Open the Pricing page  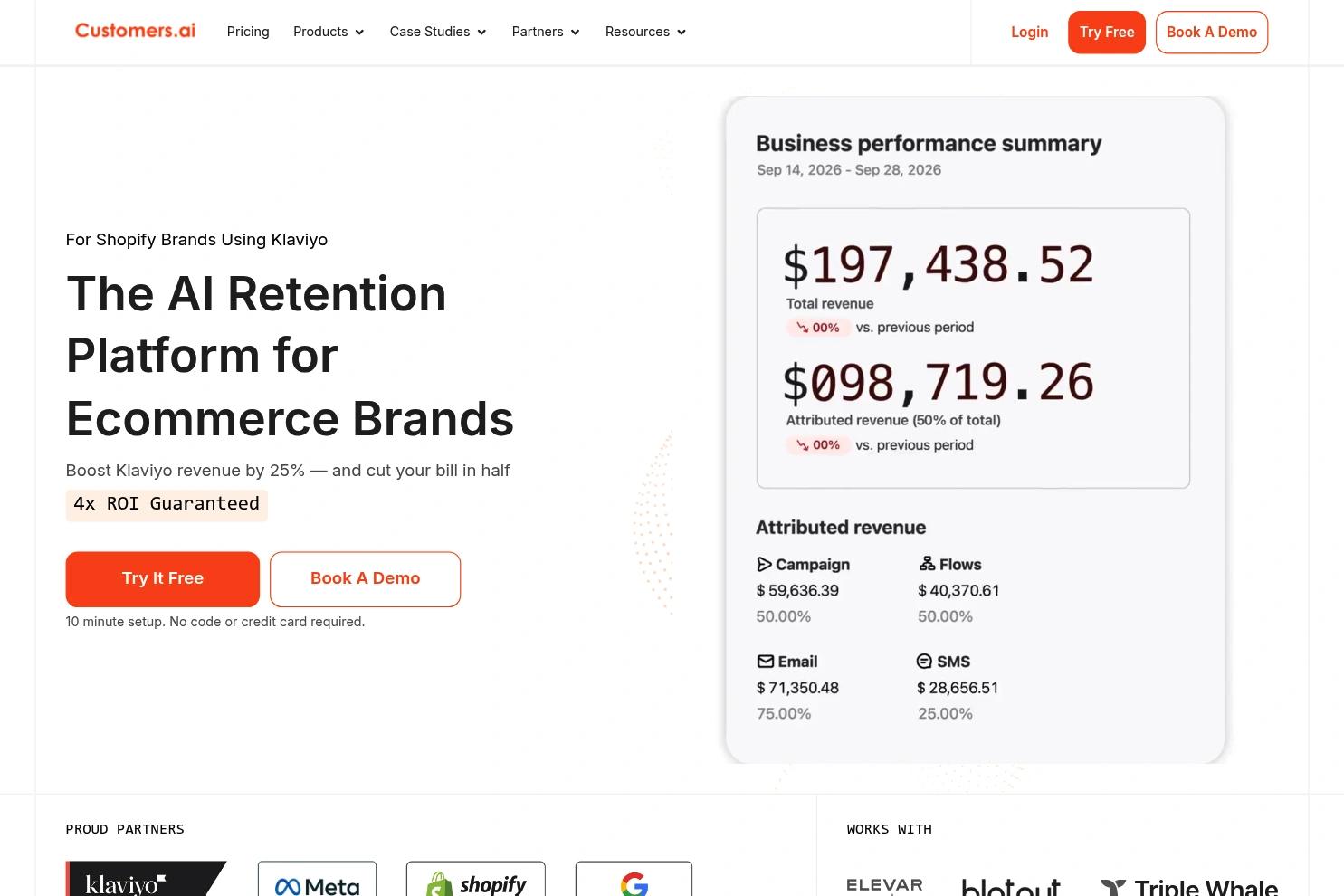click(248, 32)
